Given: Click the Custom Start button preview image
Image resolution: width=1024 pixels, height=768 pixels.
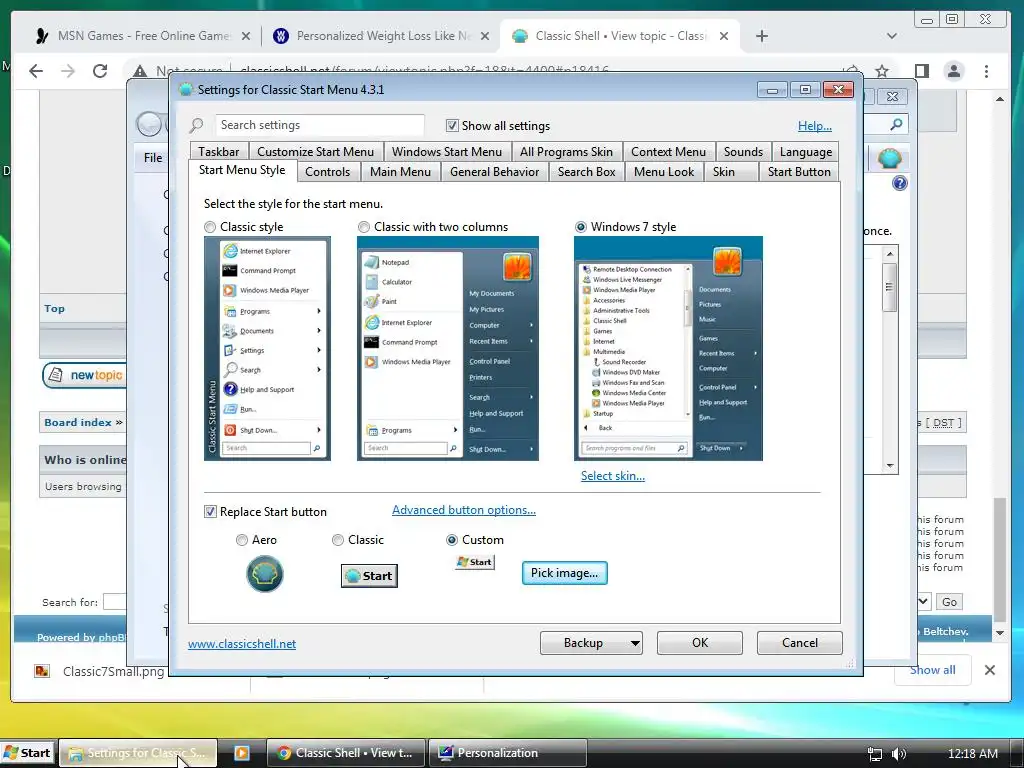Looking at the screenshot, I should pyautogui.click(x=475, y=562).
